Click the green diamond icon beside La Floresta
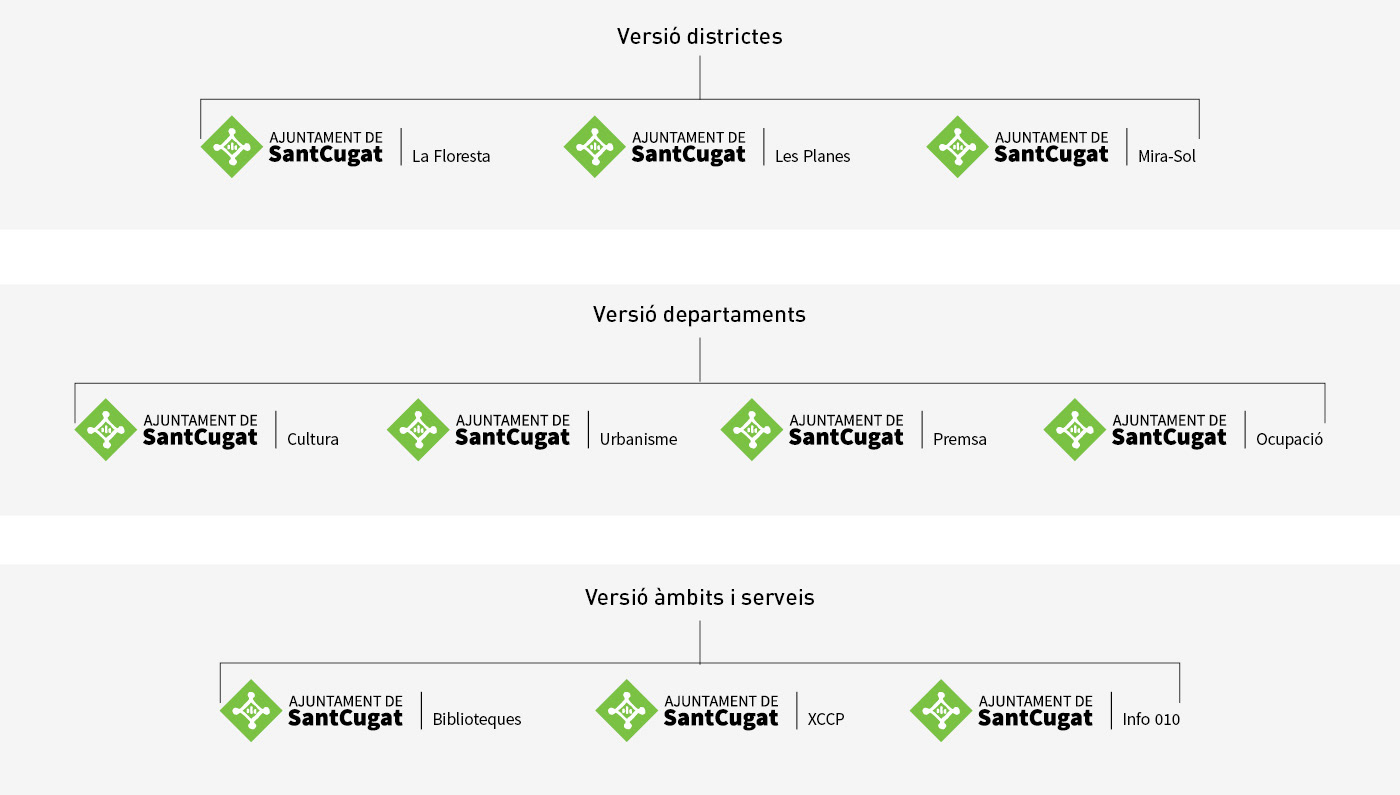Viewport: 1400px width, 795px height. tap(232, 147)
